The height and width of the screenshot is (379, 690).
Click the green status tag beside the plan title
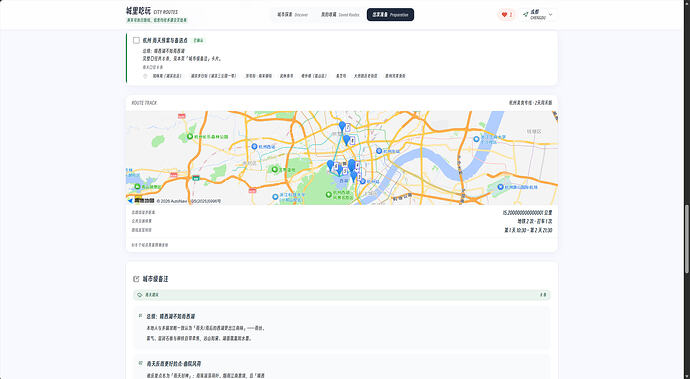198,40
